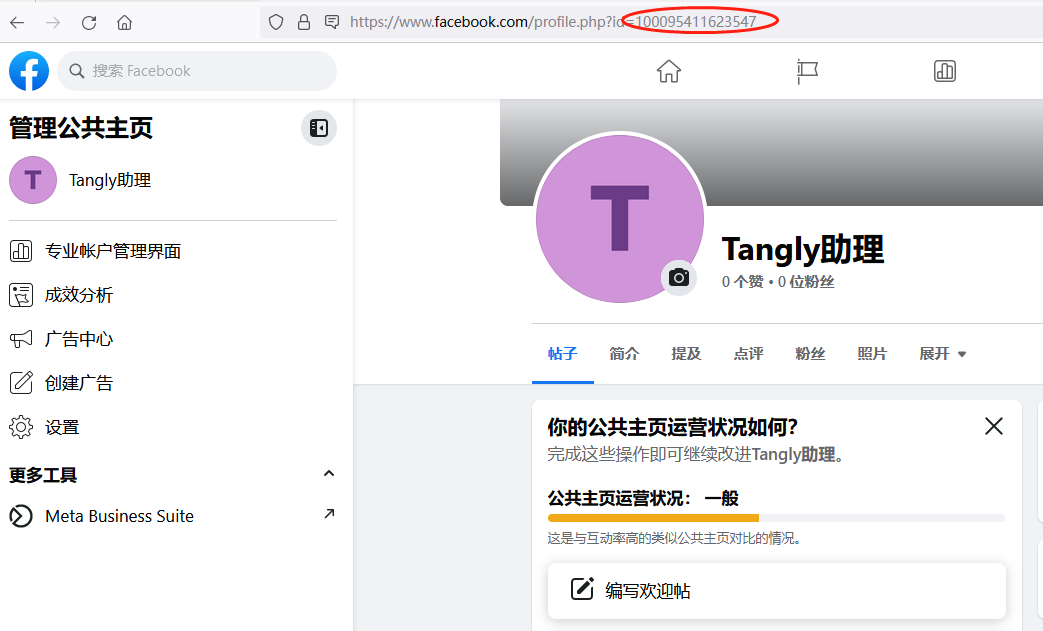Click the 广告中心 megaphone icon
The height and width of the screenshot is (631, 1043).
coord(21,339)
